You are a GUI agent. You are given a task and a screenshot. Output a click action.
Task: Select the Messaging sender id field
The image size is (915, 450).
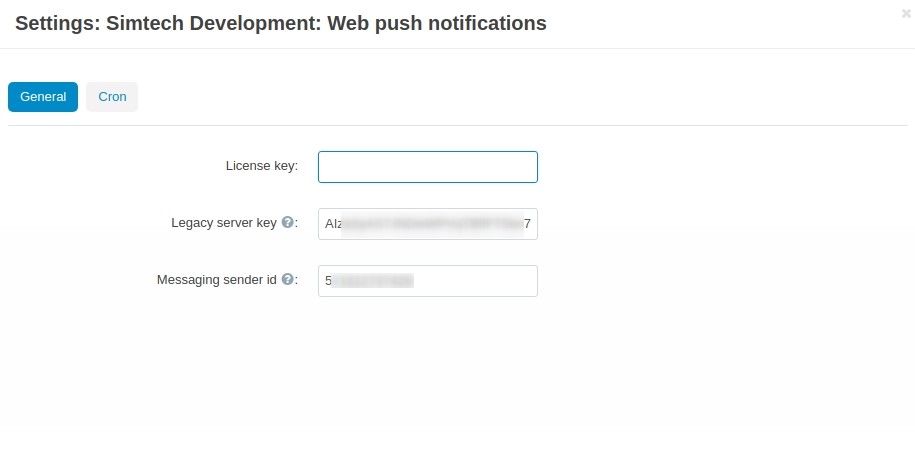(428, 281)
